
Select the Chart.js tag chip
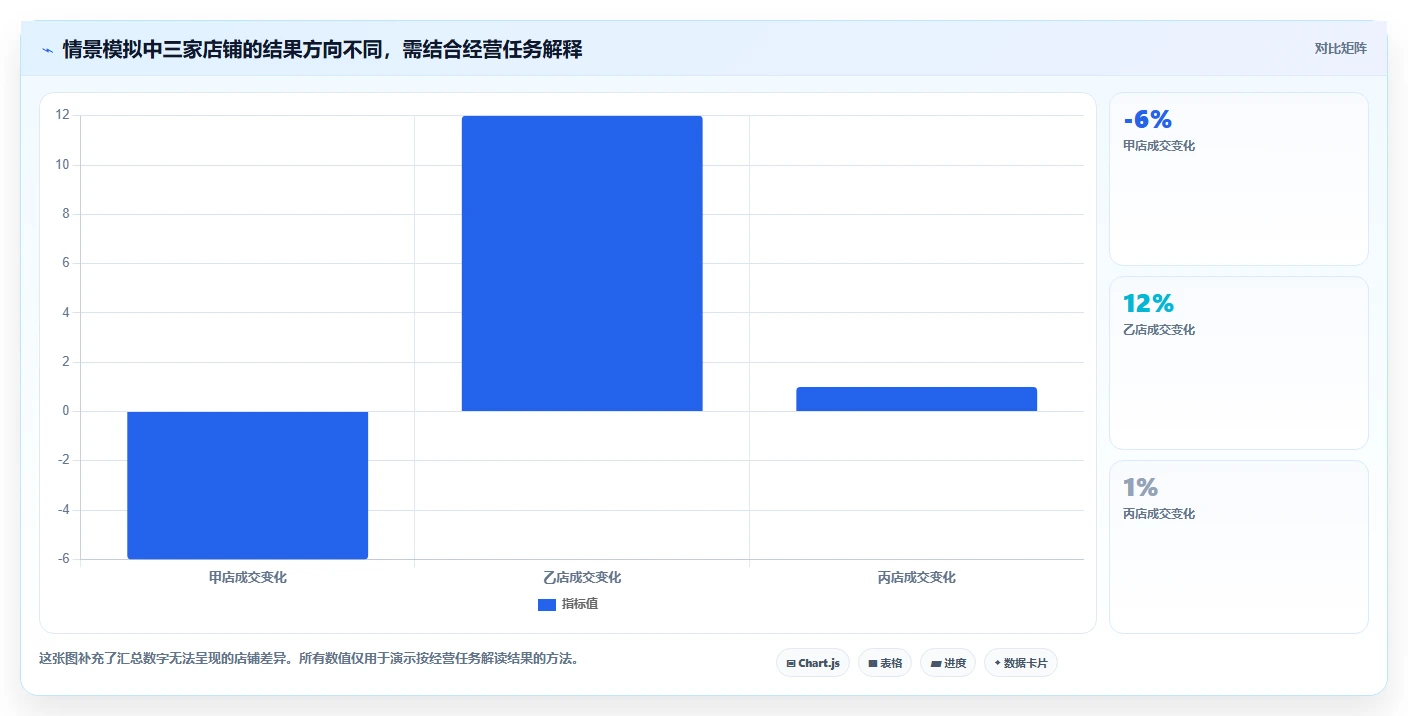click(813, 663)
